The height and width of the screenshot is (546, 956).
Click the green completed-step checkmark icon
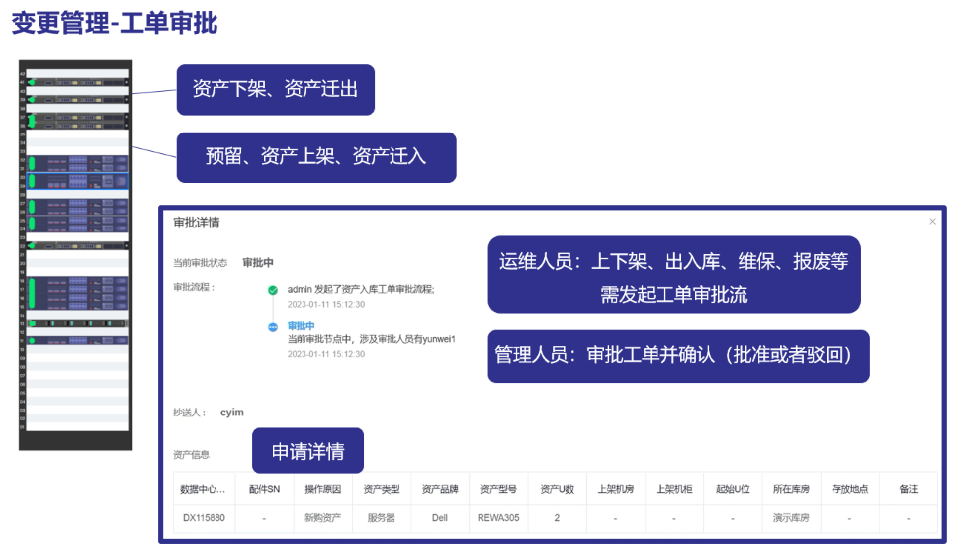(272, 290)
